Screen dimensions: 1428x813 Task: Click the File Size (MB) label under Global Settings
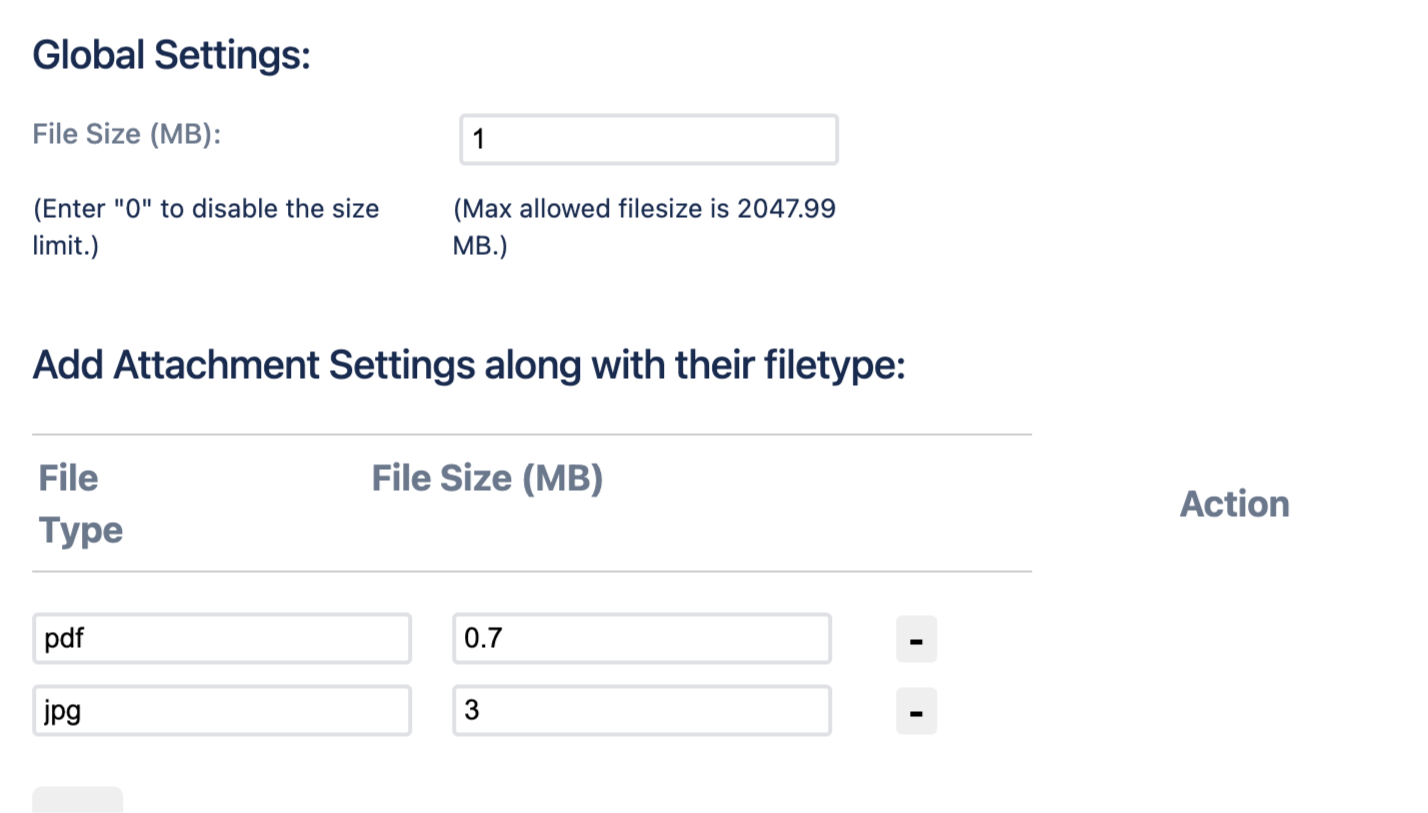[x=127, y=134]
